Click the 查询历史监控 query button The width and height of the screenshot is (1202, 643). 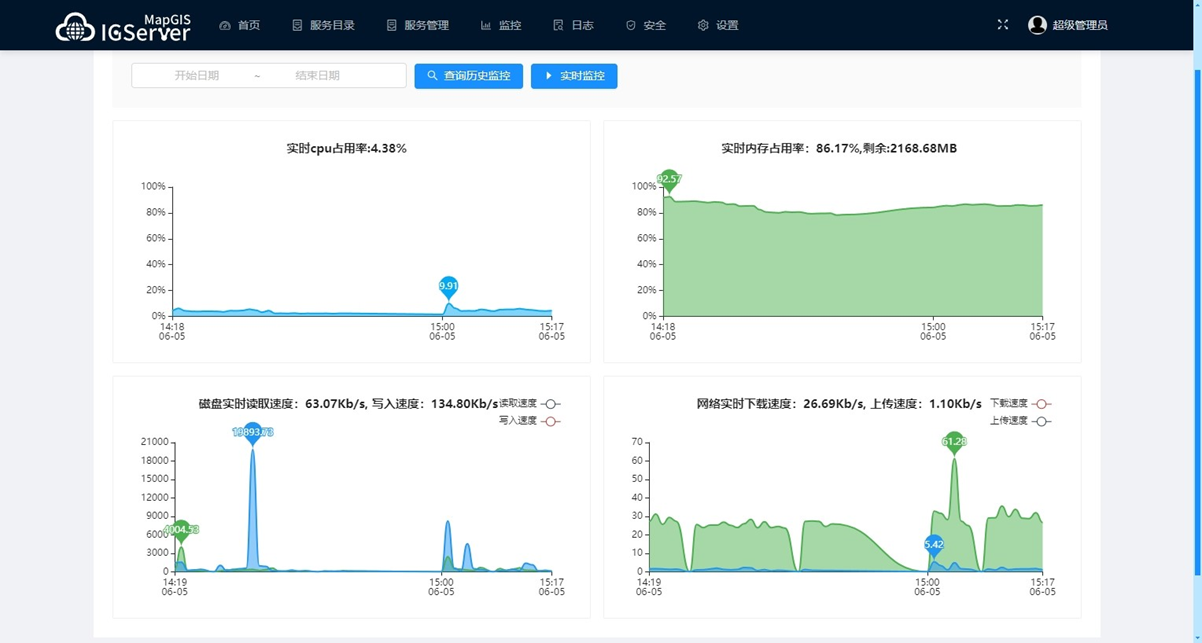click(x=468, y=75)
